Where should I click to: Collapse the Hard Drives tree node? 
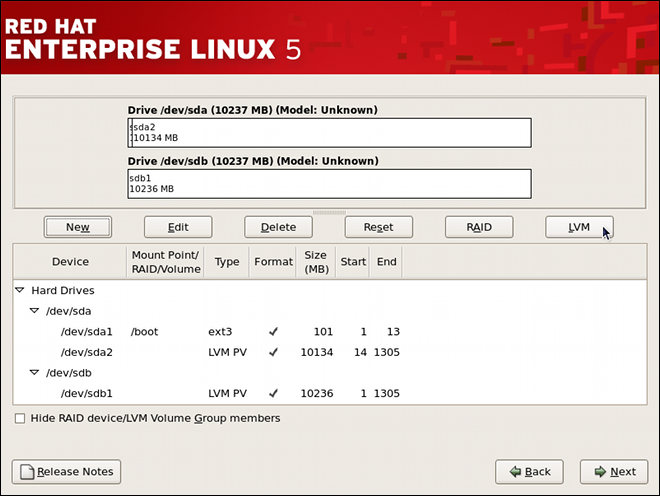click(20, 290)
